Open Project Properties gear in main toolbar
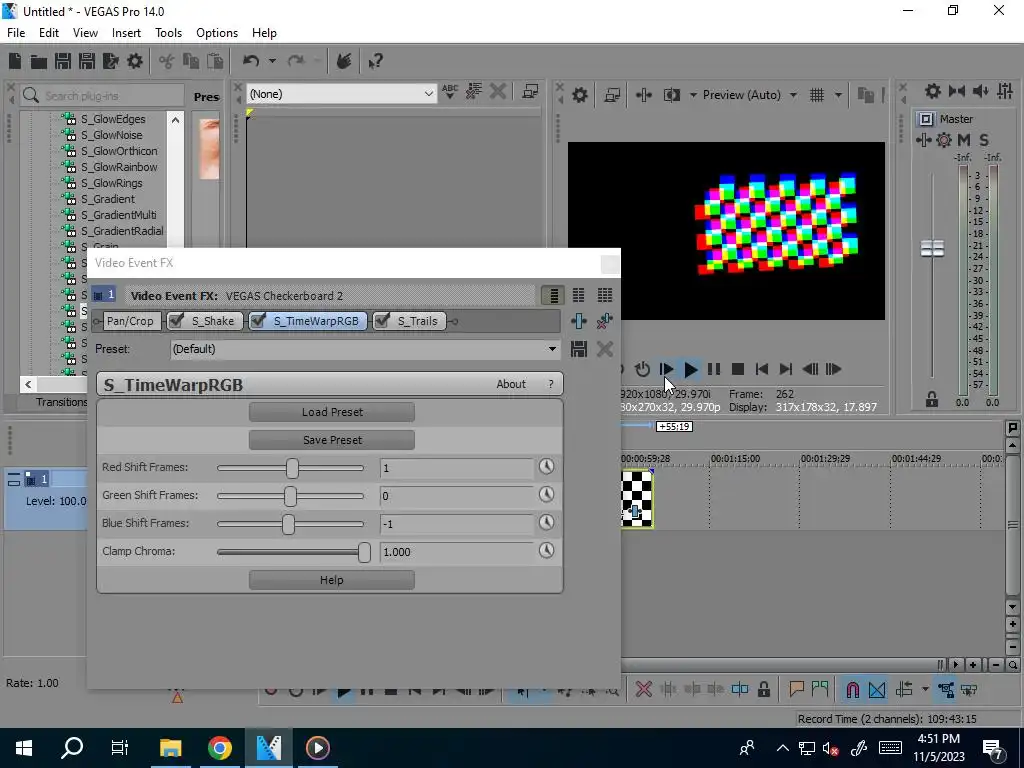The image size is (1024, 768). 135,61
